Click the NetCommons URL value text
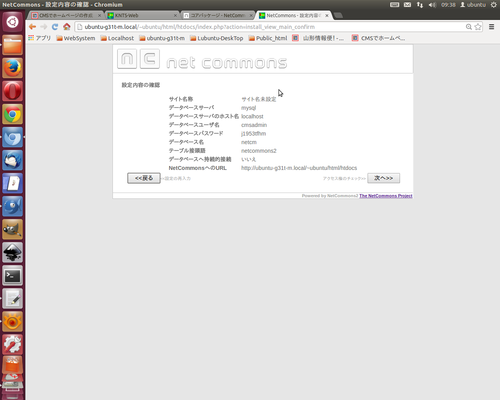500x400 pixels. coord(299,168)
